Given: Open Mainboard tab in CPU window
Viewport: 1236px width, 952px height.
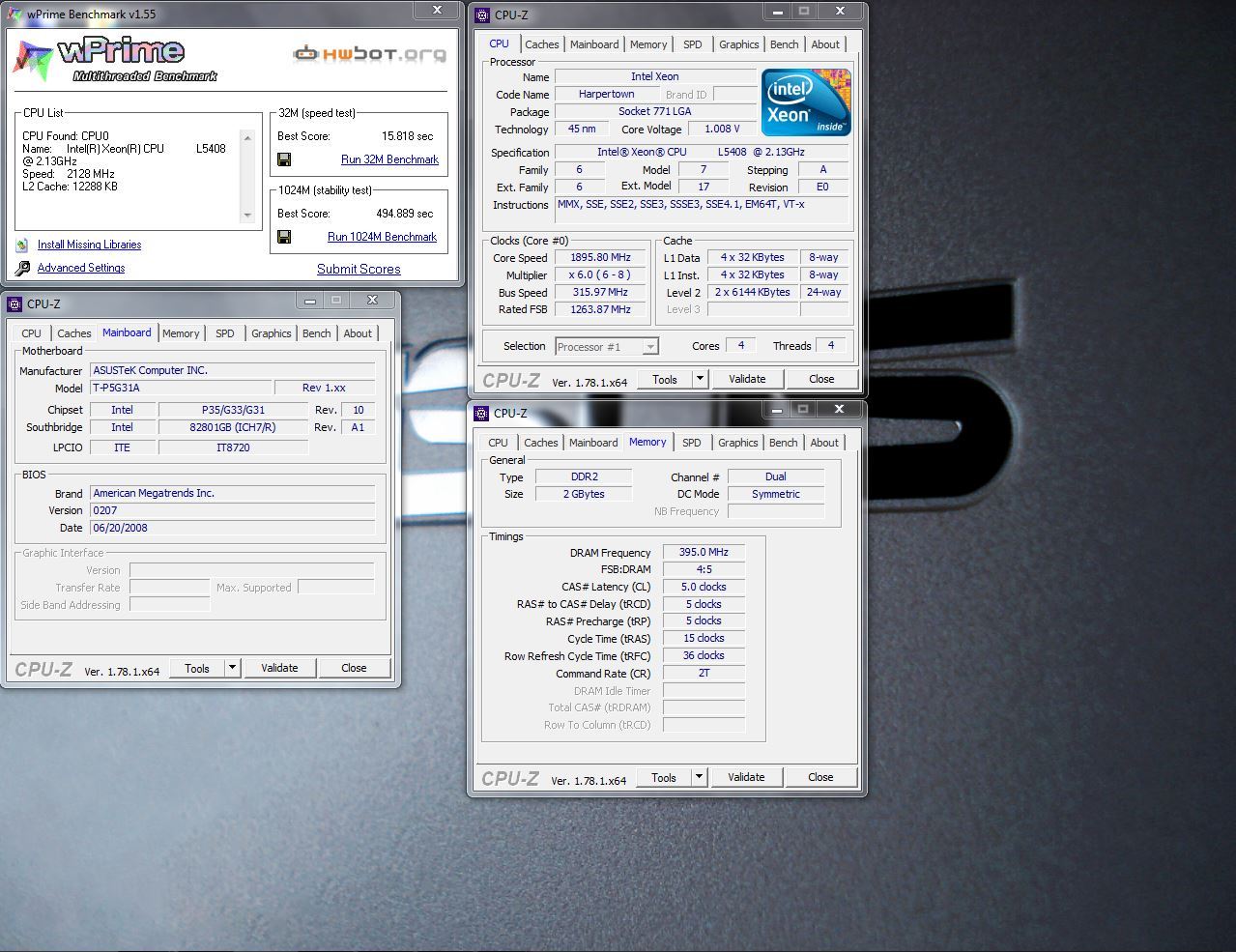Looking at the screenshot, I should tap(594, 44).
